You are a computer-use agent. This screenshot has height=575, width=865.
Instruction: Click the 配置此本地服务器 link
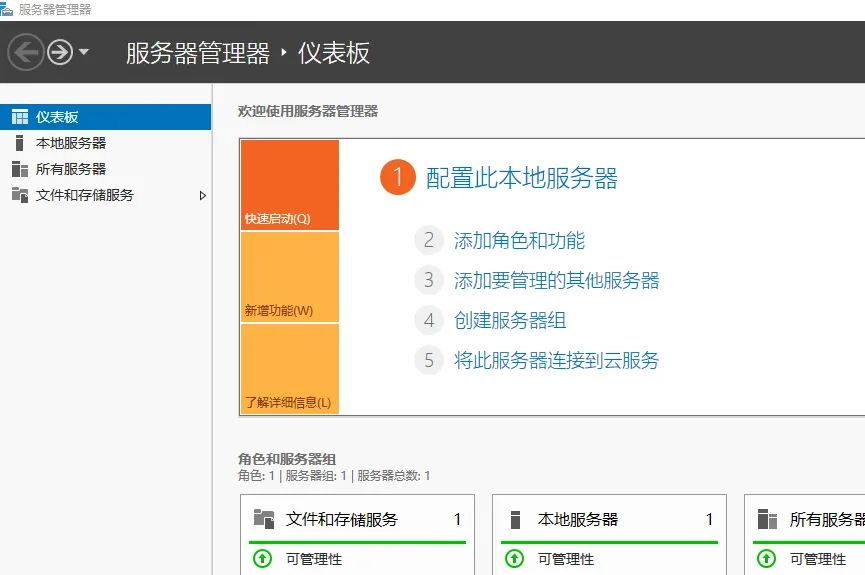pyautogui.click(x=521, y=178)
